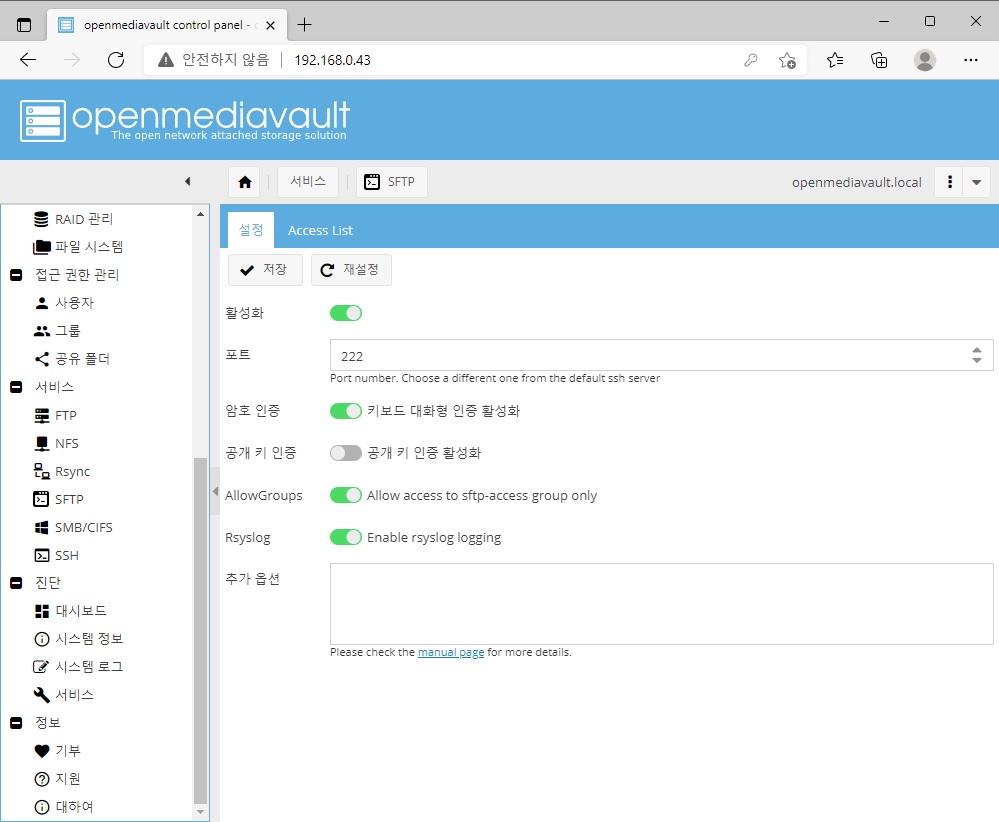This screenshot has width=999, height=822.
Task: Save settings with 저장 button
Action: pyautogui.click(x=265, y=270)
